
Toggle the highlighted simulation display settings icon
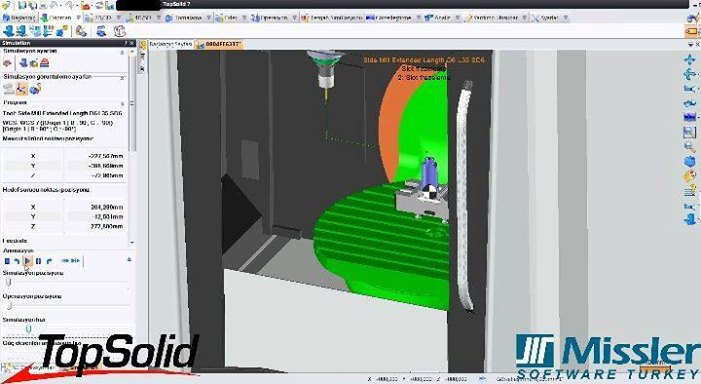[21, 89]
